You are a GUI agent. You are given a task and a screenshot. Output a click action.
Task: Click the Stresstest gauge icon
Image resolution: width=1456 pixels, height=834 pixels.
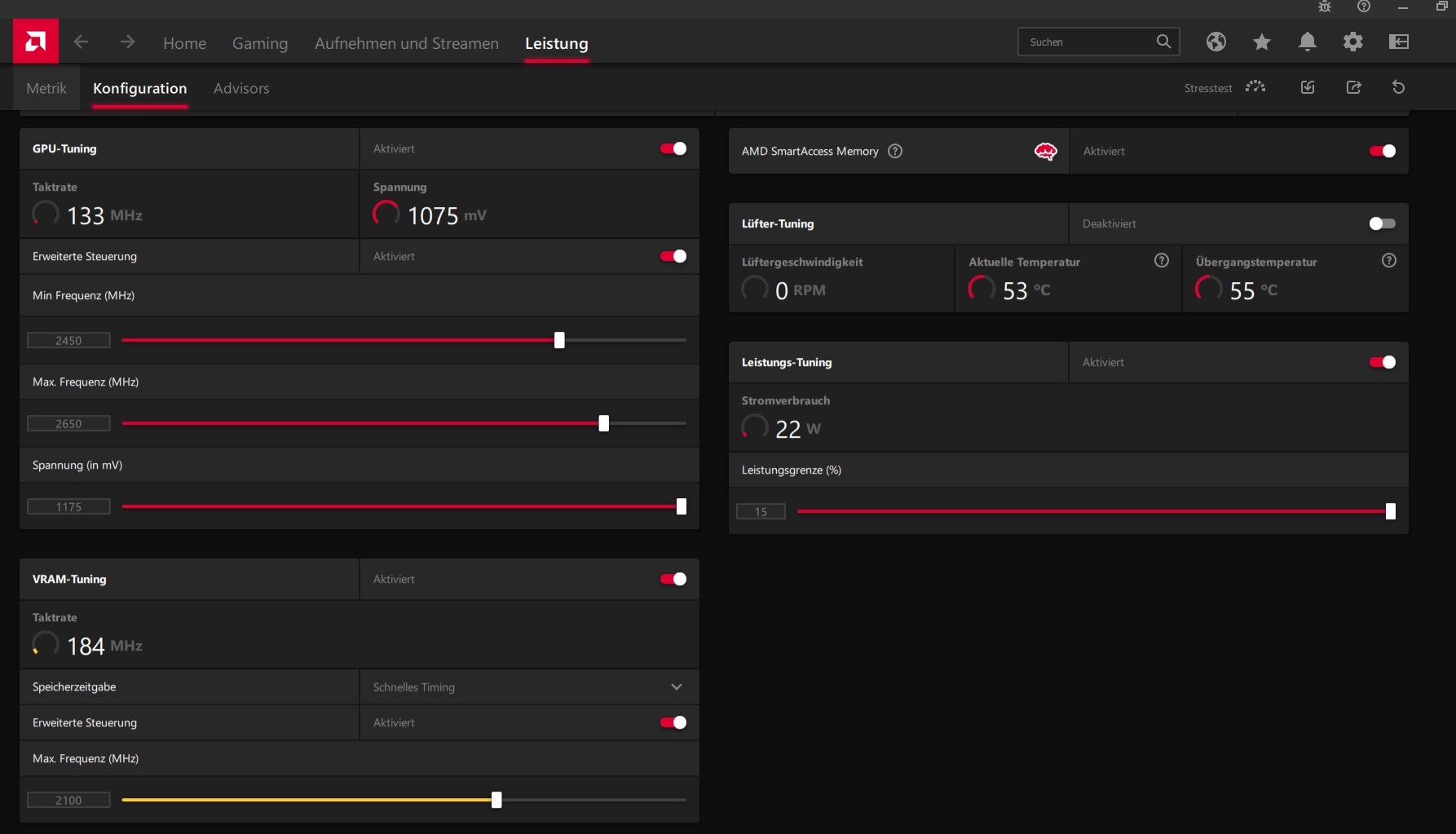point(1255,87)
